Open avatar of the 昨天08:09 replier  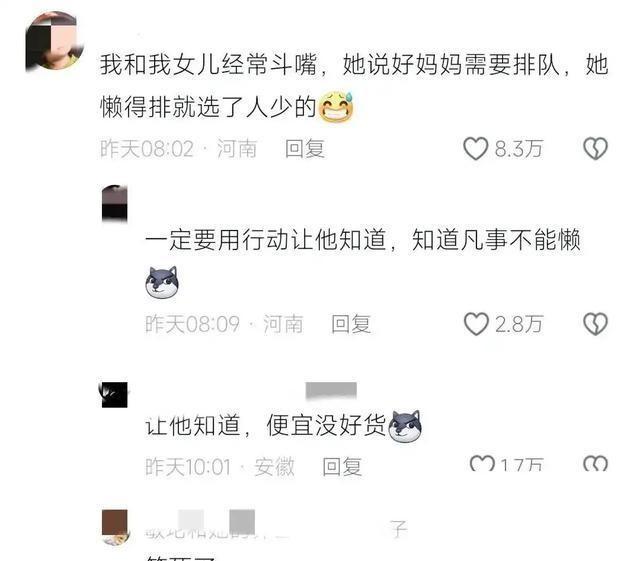[x=115, y=203]
